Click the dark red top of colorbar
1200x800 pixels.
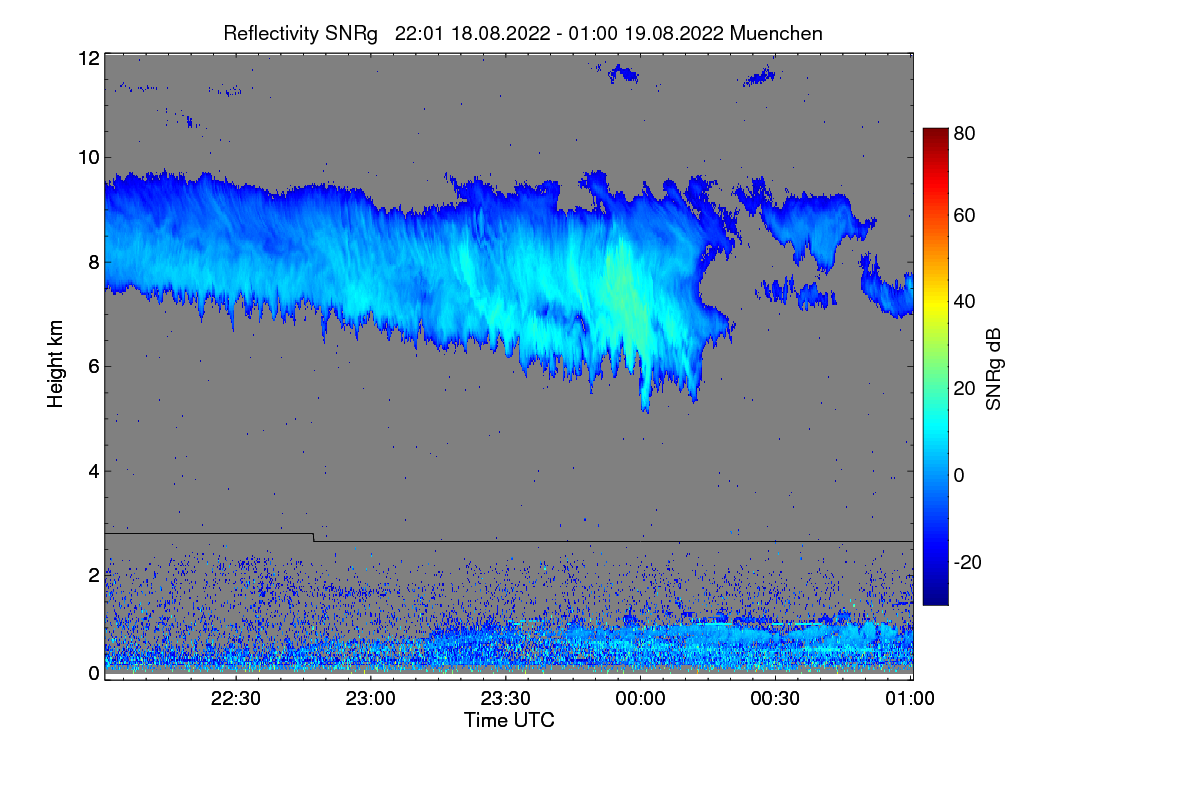(x=934, y=136)
